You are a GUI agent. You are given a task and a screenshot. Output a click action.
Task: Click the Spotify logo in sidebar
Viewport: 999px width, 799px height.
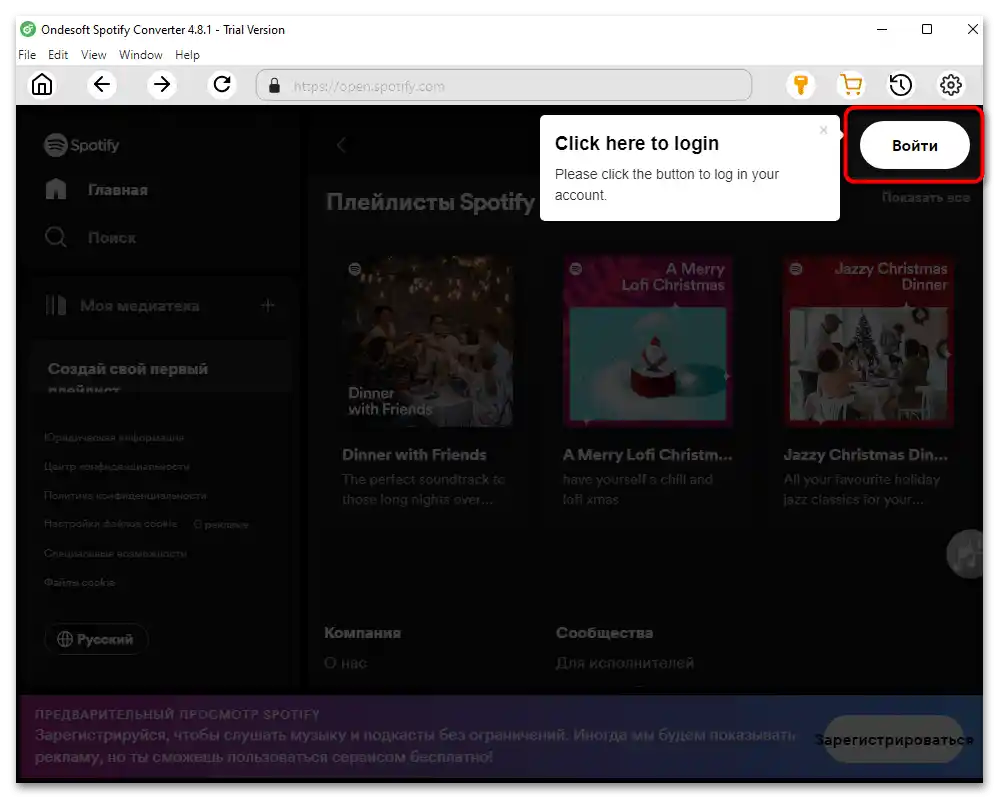[x=82, y=145]
